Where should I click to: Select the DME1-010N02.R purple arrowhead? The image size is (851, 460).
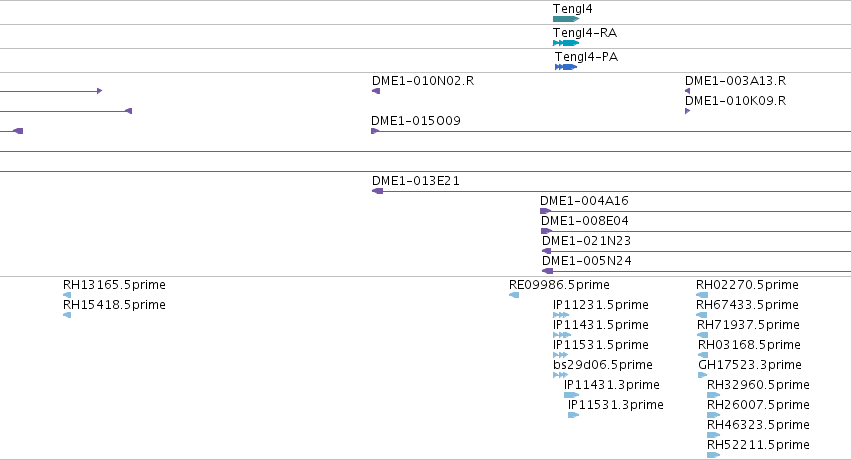[376, 91]
